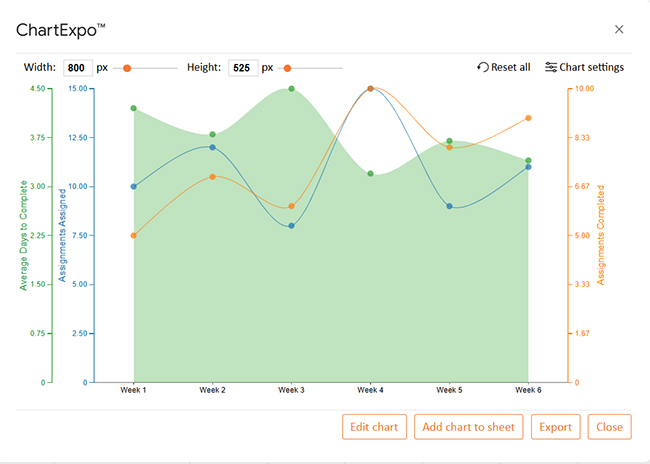Open Chart settings via sliders icon

551,67
